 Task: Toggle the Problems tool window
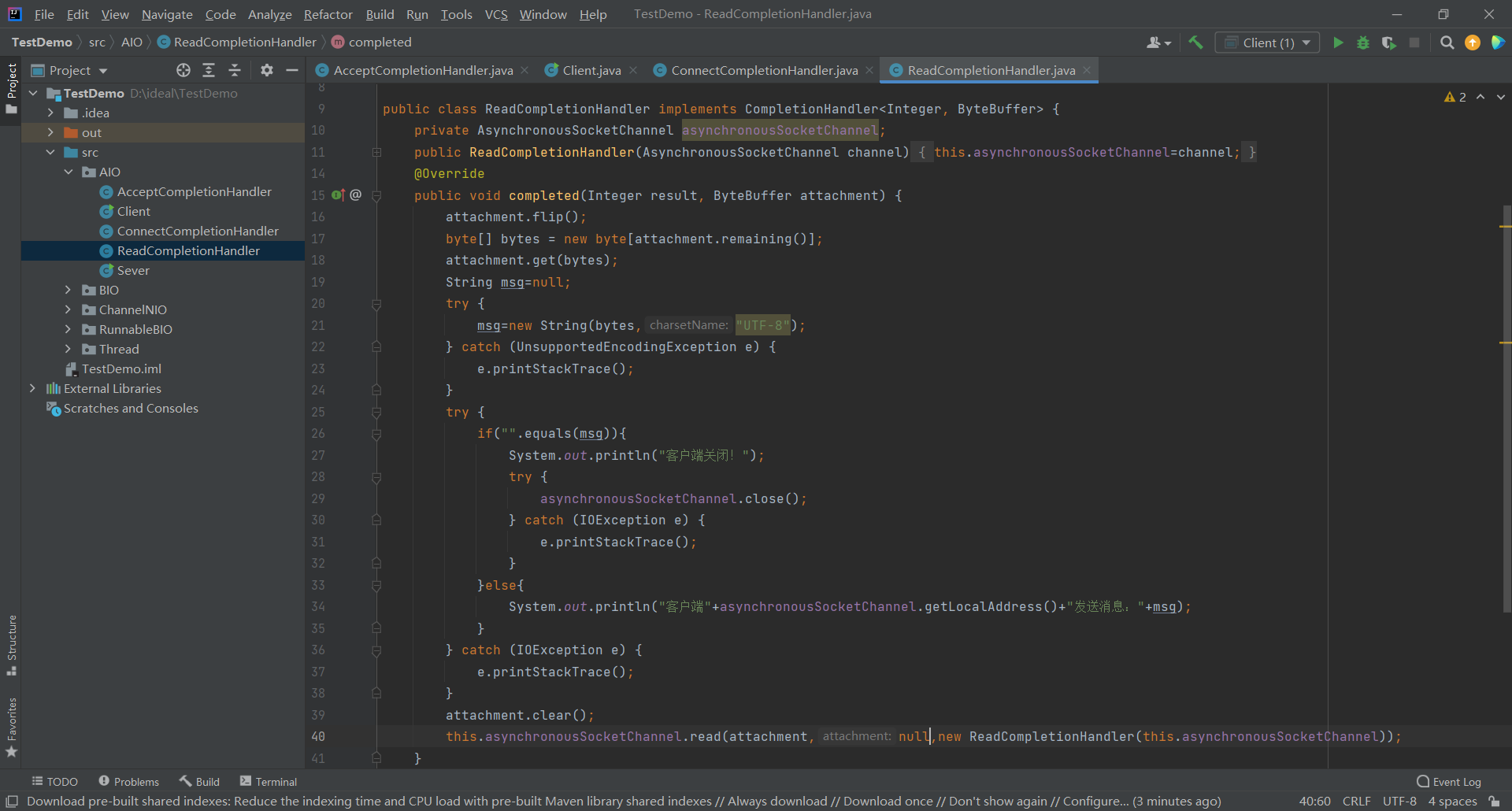pyautogui.click(x=128, y=782)
